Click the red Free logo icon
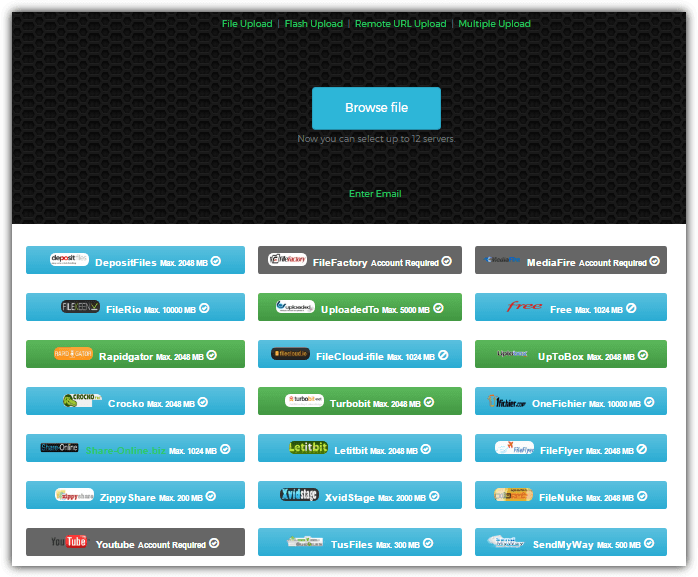The height and width of the screenshot is (577, 698). point(524,306)
